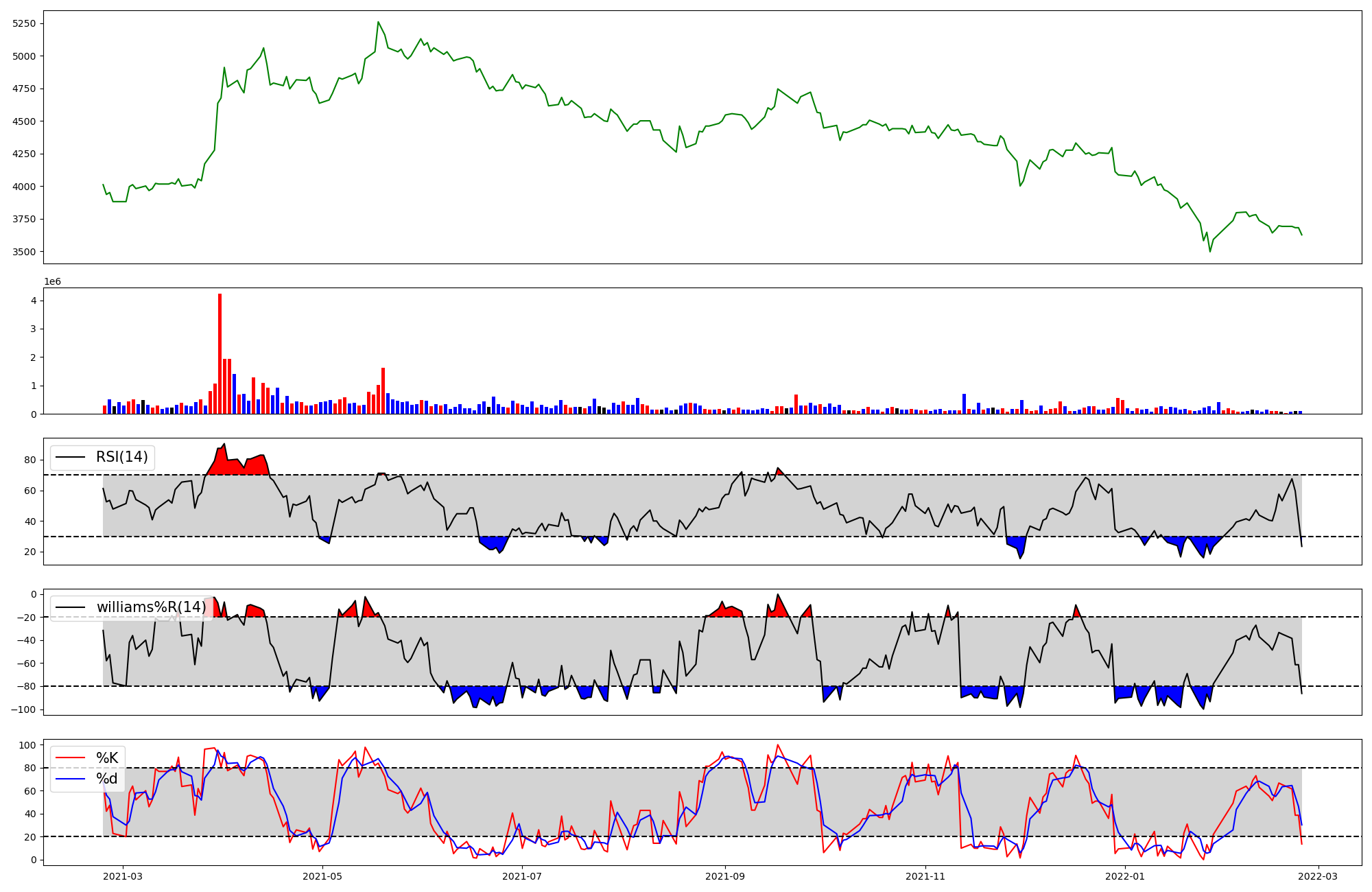Click the 2022-03 x-axis date label
Image resolution: width=1372 pixels, height=892 pixels.
tap(1318, 876)
